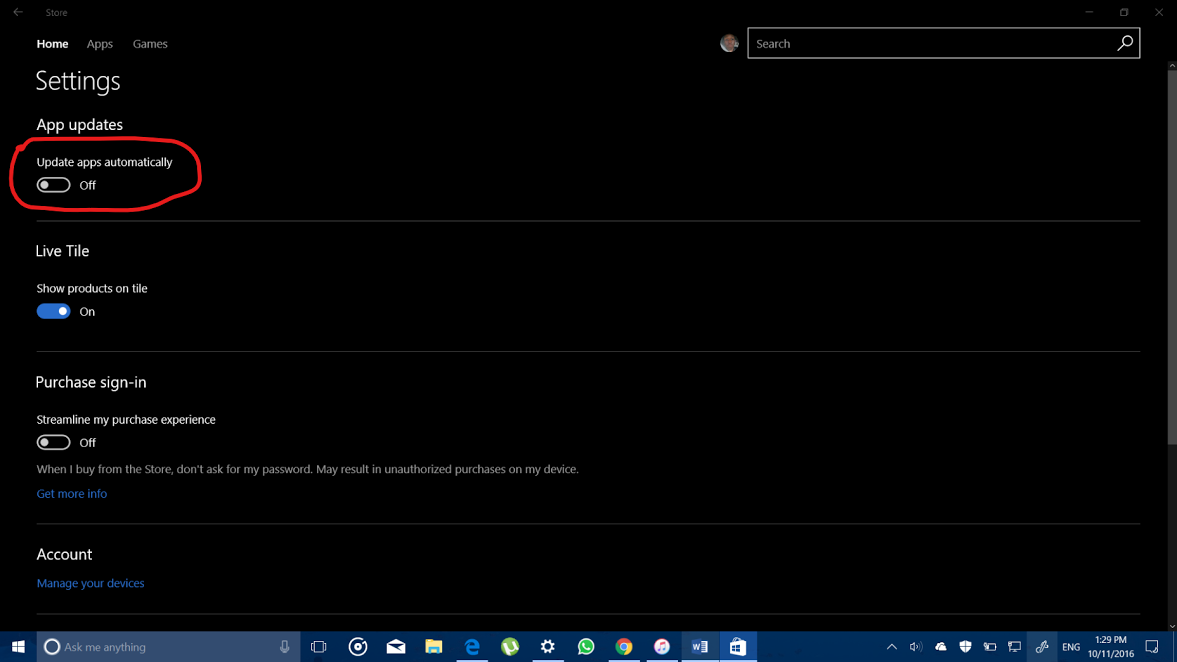Toggle Streamline my purchase experience on

(x=54, y=442)
